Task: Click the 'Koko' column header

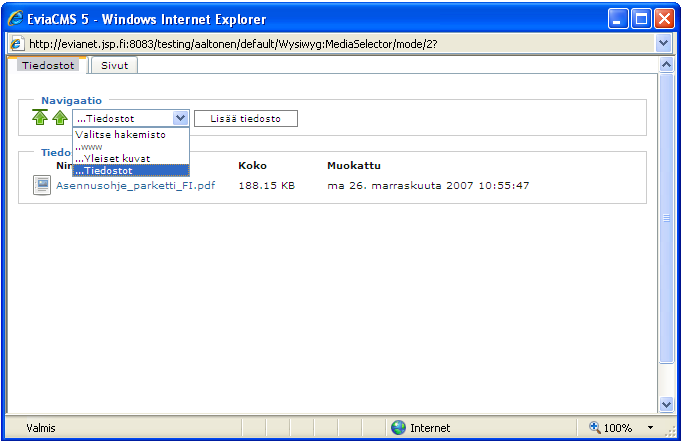Action: pos(252,166)
